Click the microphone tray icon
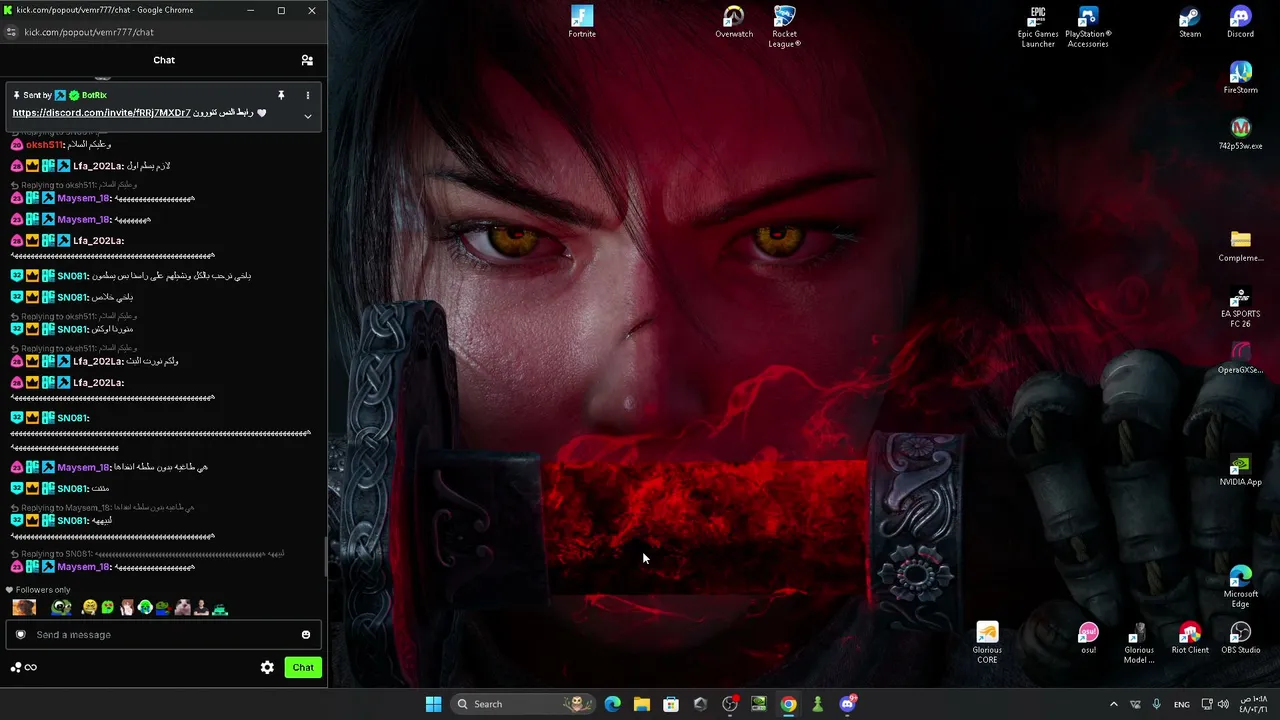The height and width of the screenshot is (720, 1280). 1156,704
